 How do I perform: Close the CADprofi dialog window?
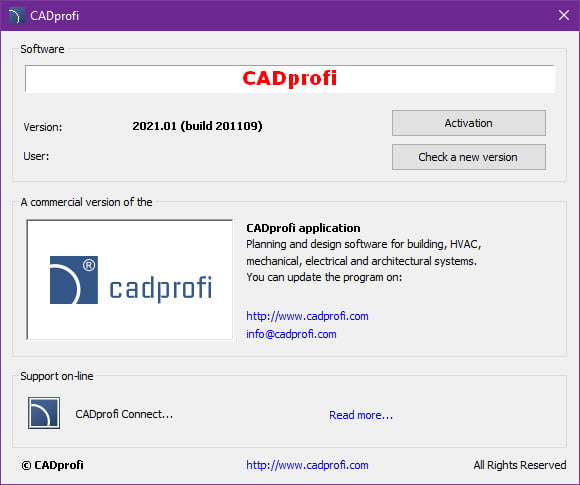pos(564,16)
